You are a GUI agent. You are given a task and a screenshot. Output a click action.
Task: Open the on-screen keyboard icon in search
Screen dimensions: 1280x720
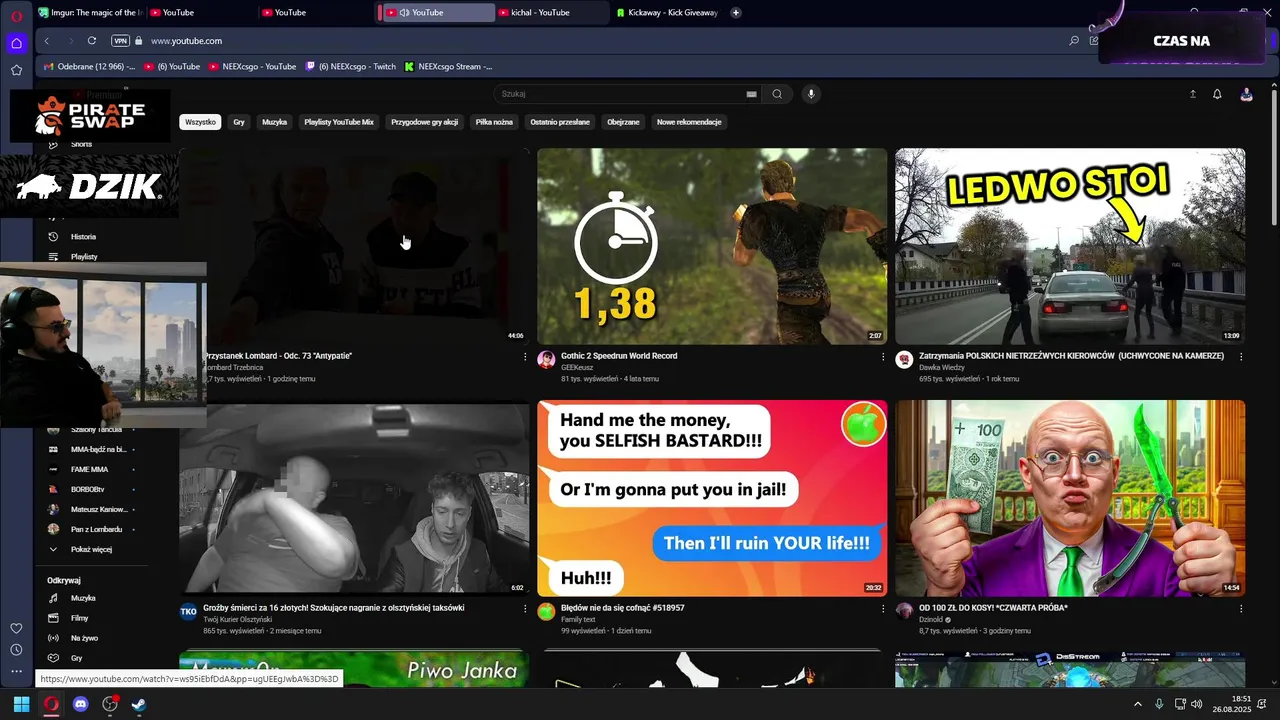[751, 94]
